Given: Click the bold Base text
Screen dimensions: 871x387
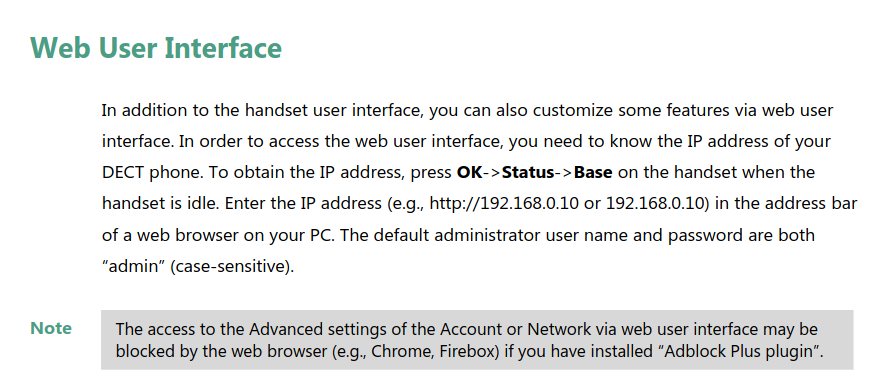Looking at the screenshot, I should pos(593,173).
